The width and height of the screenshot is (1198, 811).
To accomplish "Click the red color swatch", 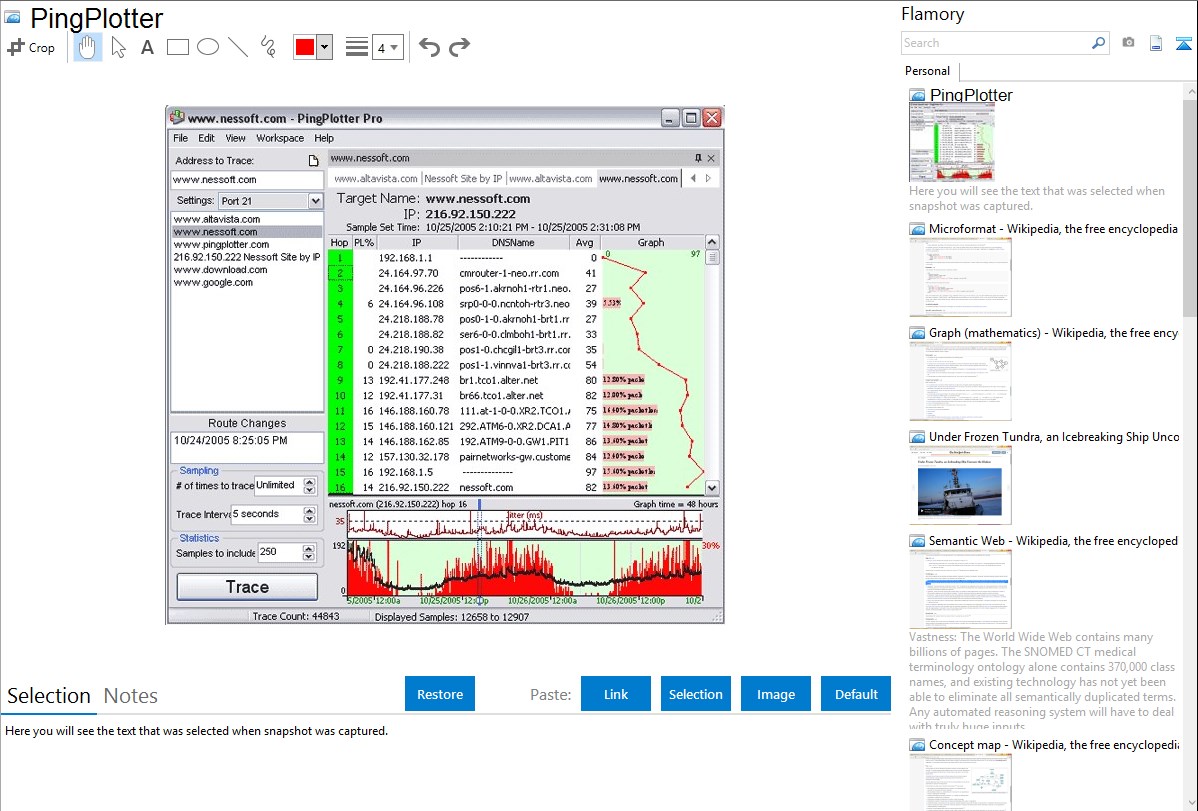I will click(305, 47).
